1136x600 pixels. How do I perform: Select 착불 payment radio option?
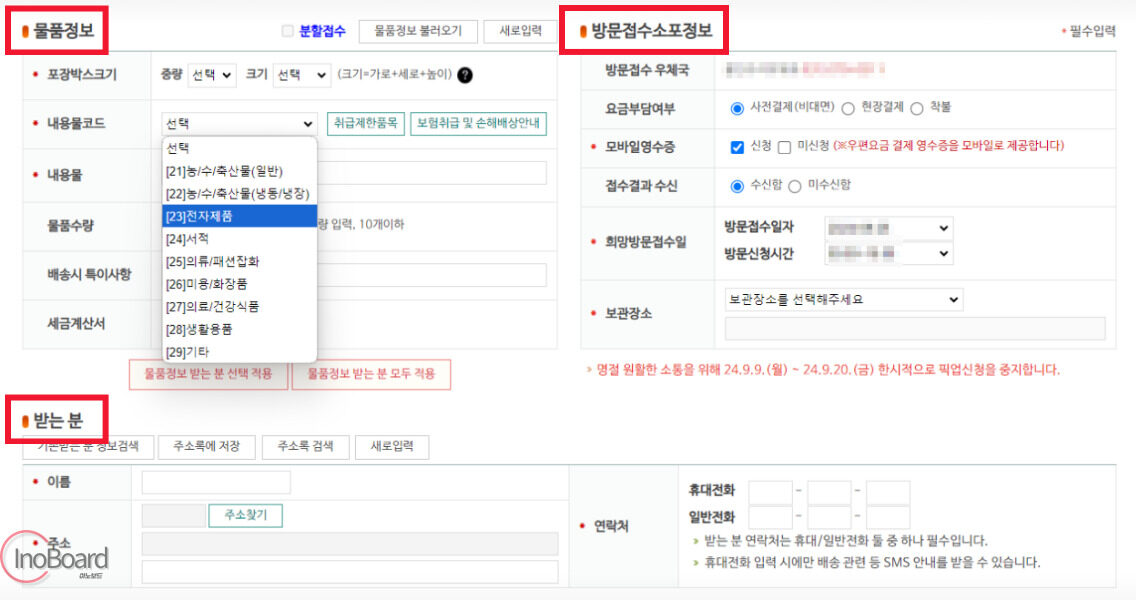click(916, 109)
